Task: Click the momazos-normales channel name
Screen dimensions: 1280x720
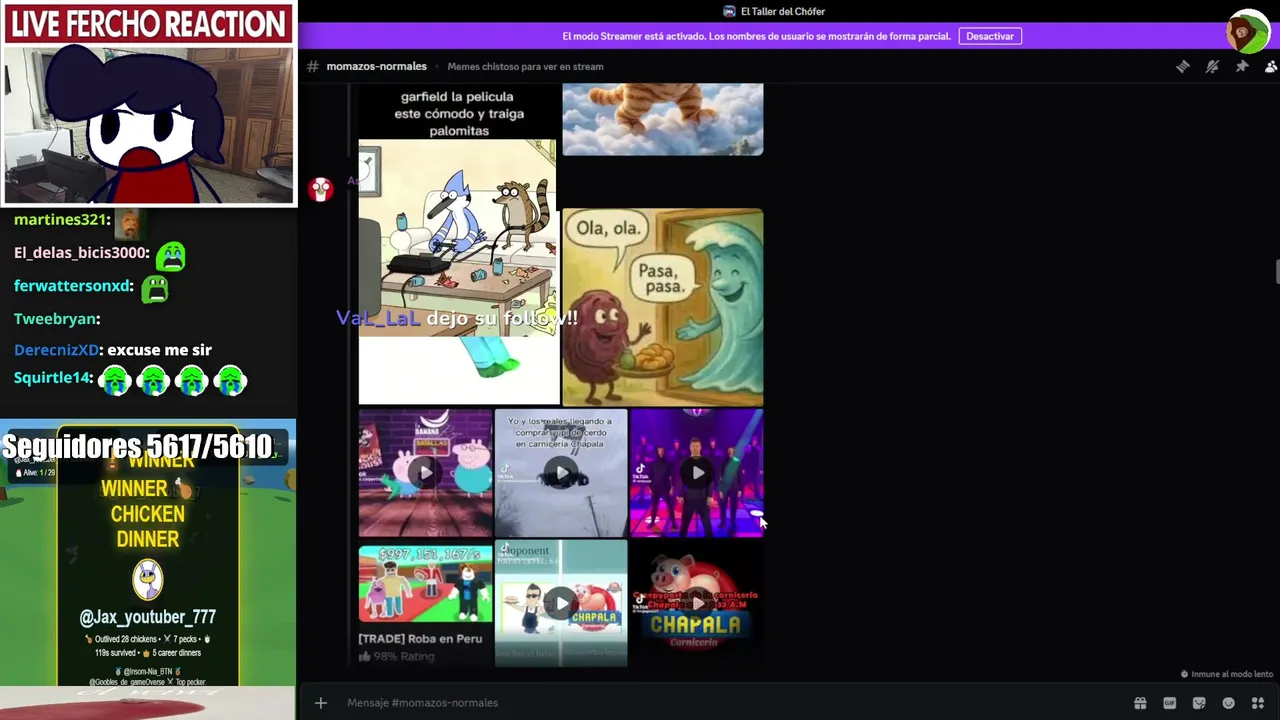Action: click(x=376, y=66)
